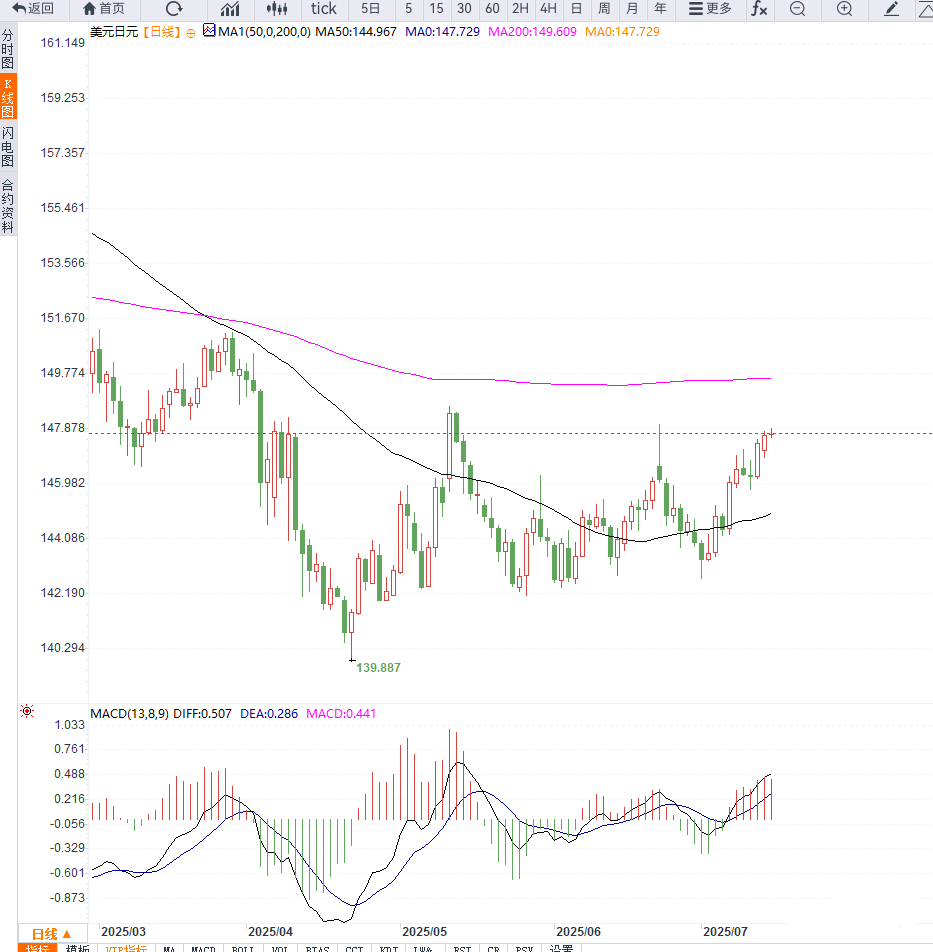This screenshot has width=933, height=952.
Task: Zoom in with the plus magnifier
Action: pyautogui.click(x=844, y=8)
